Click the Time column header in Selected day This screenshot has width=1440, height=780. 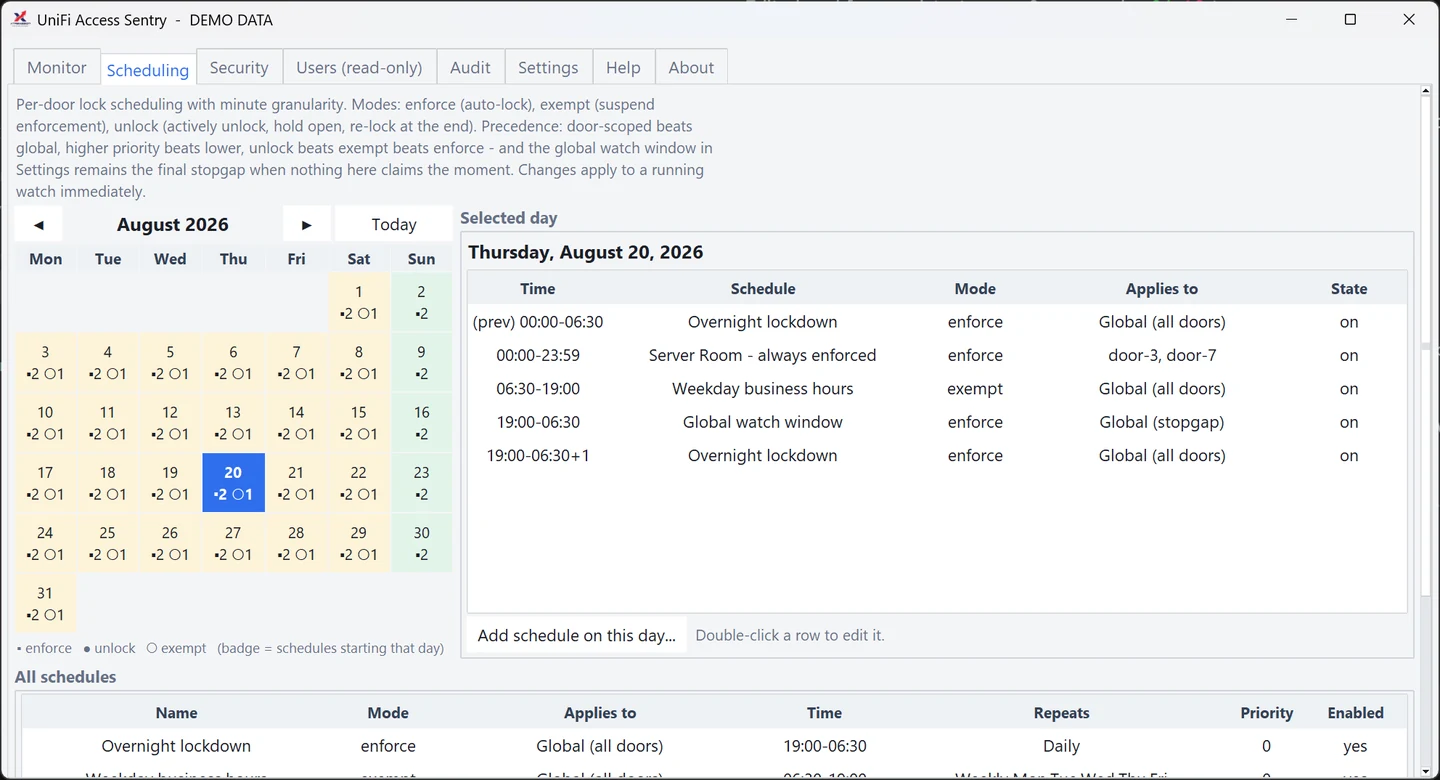537,288
